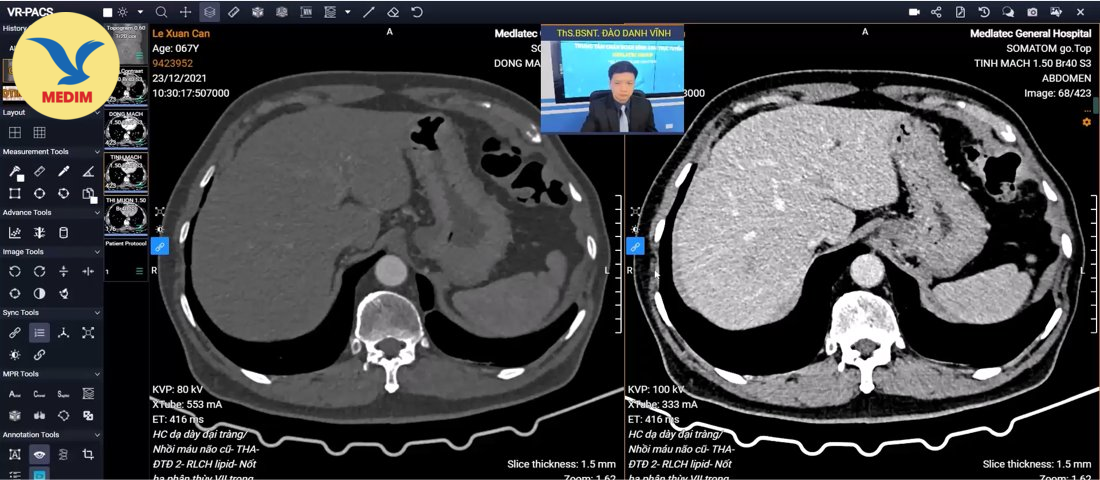Click the video camera record icon
Viewport: 1100px width, 480px height.
pos(914,12)
